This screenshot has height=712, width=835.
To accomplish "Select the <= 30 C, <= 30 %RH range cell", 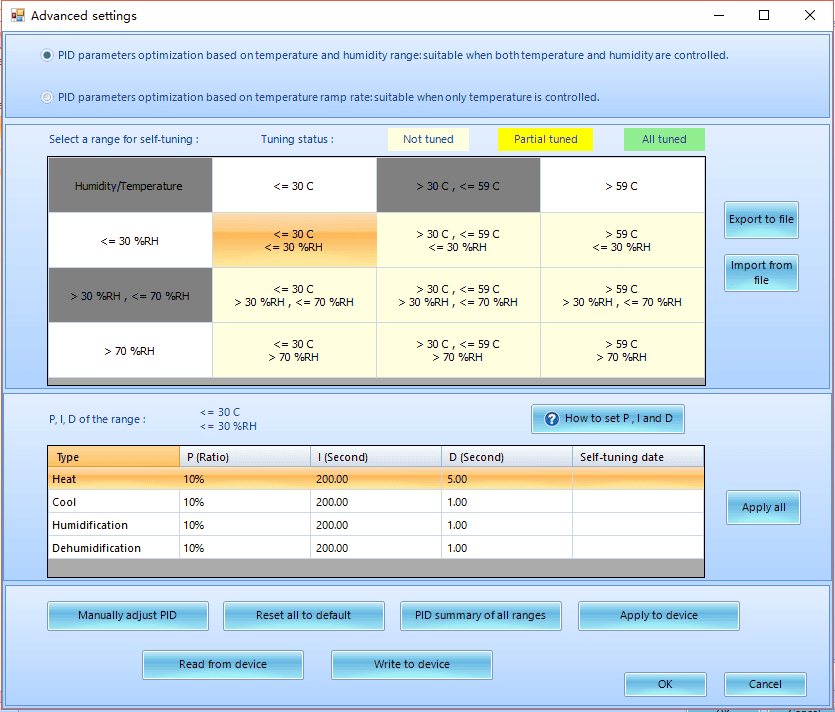I will pos(294,241).
